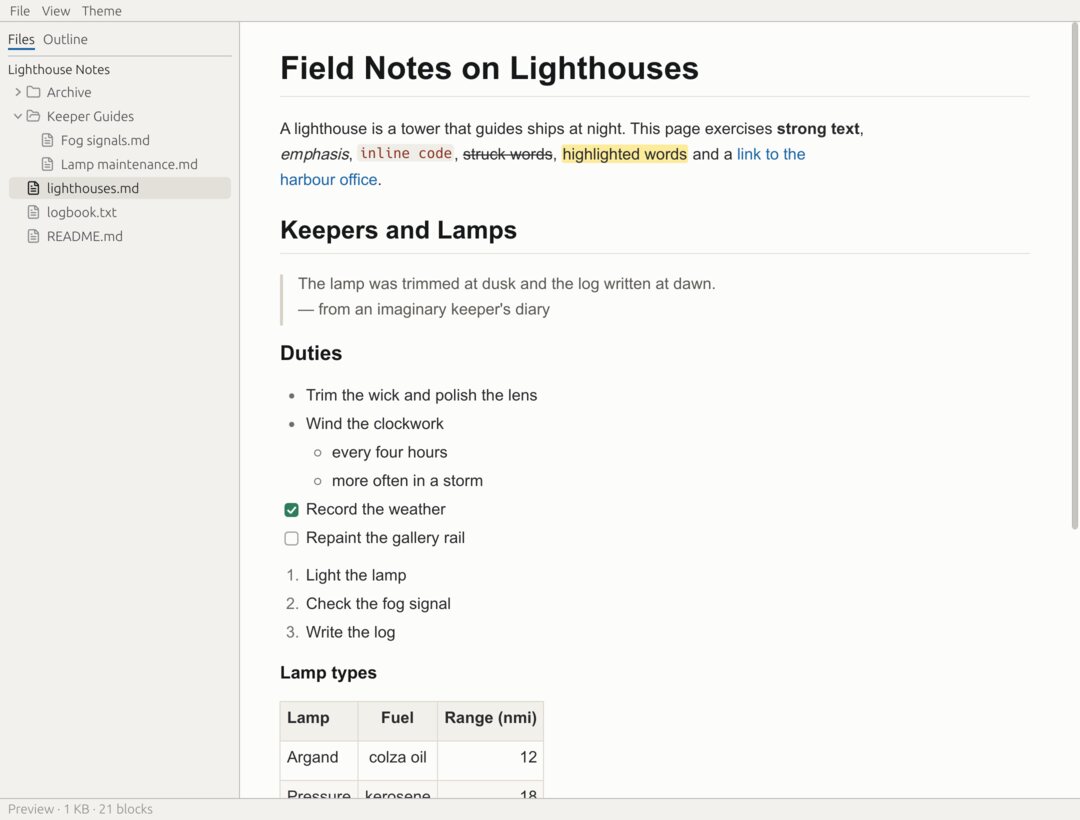
Task: Click numbered item Write the log
Action: [x=351, y=632]
